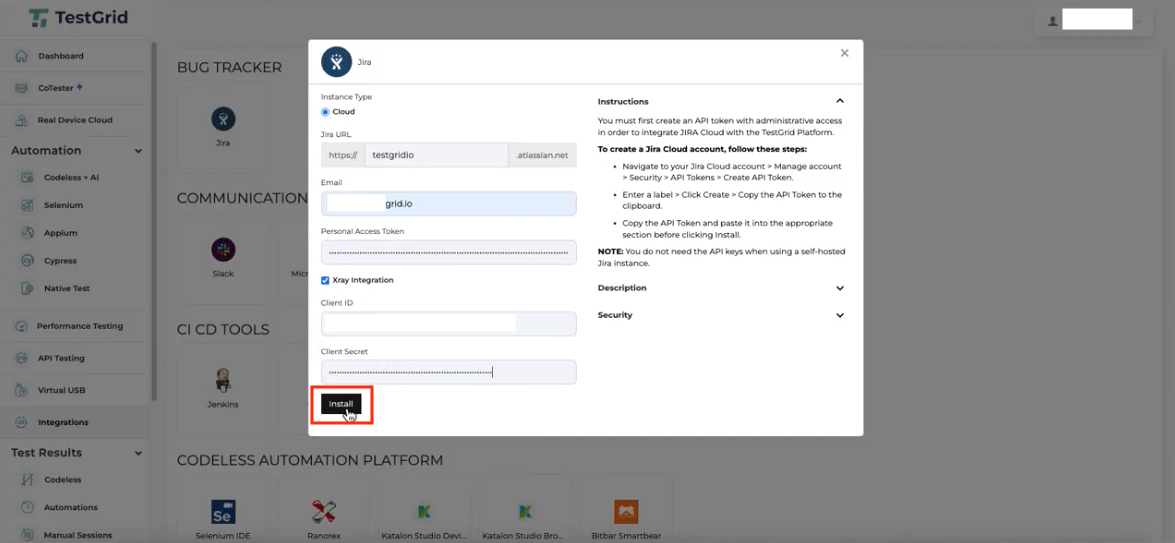The width and height of the screenshot is (1175, 543).
Task: Open Performance Testing
Action: (x=79, y=327)
